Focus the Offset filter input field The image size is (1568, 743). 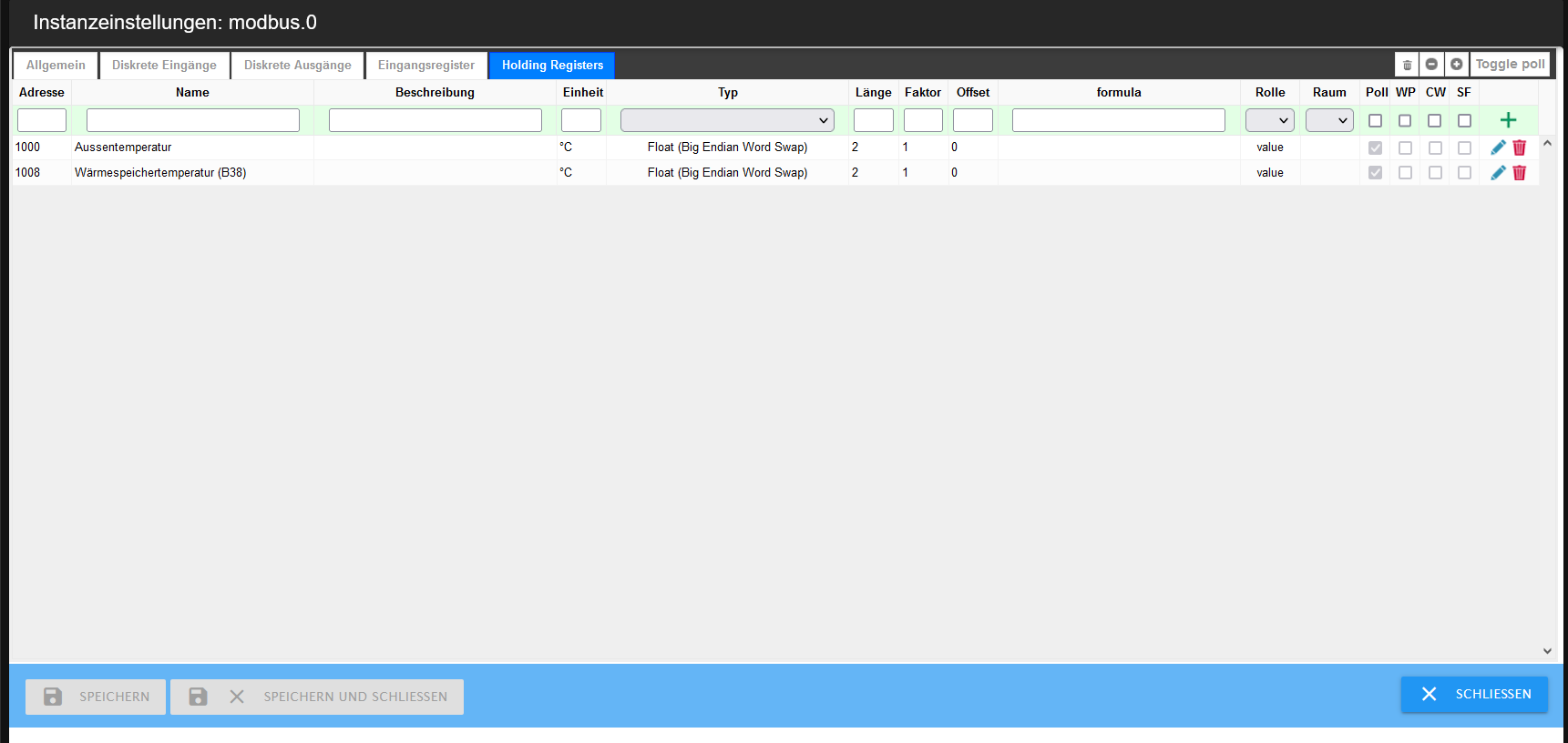pyautogui.click(x=973, y=120)
